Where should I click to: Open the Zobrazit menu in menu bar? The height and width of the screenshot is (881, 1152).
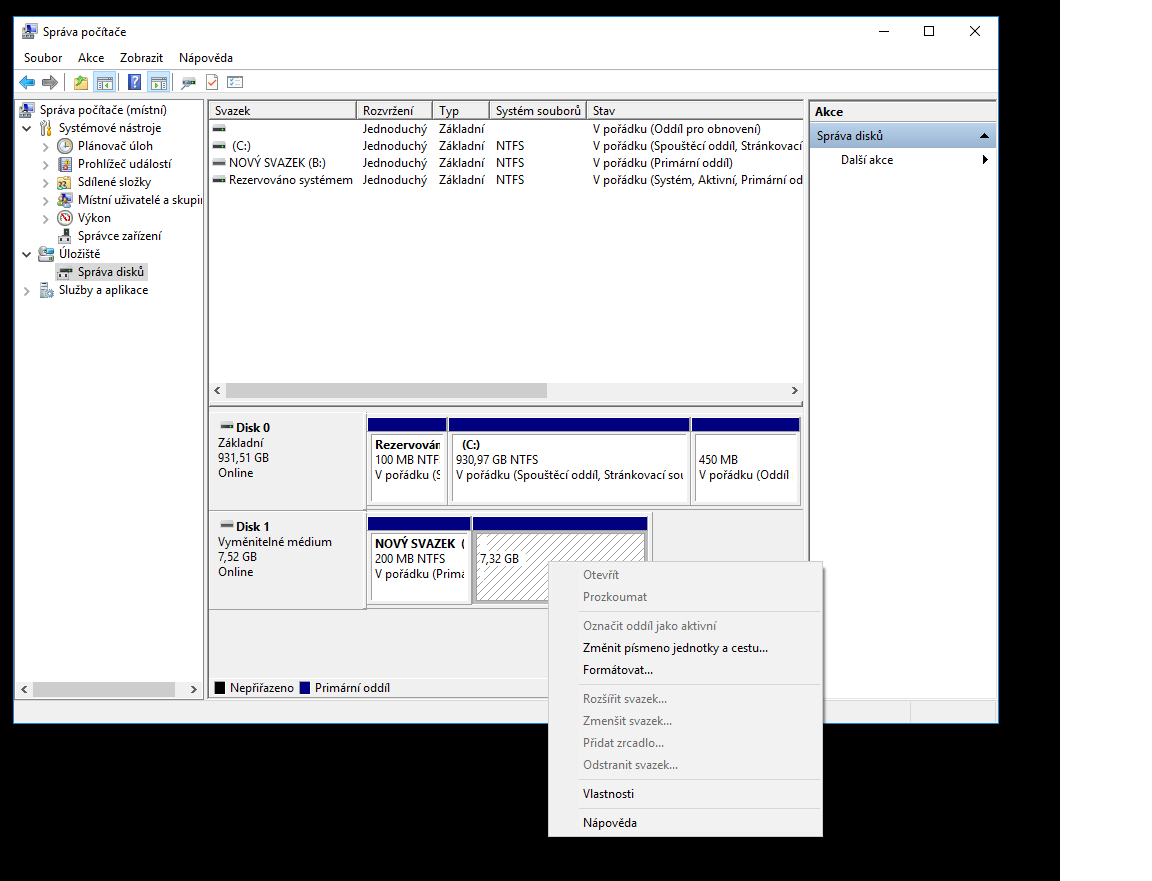click(141, 58)
